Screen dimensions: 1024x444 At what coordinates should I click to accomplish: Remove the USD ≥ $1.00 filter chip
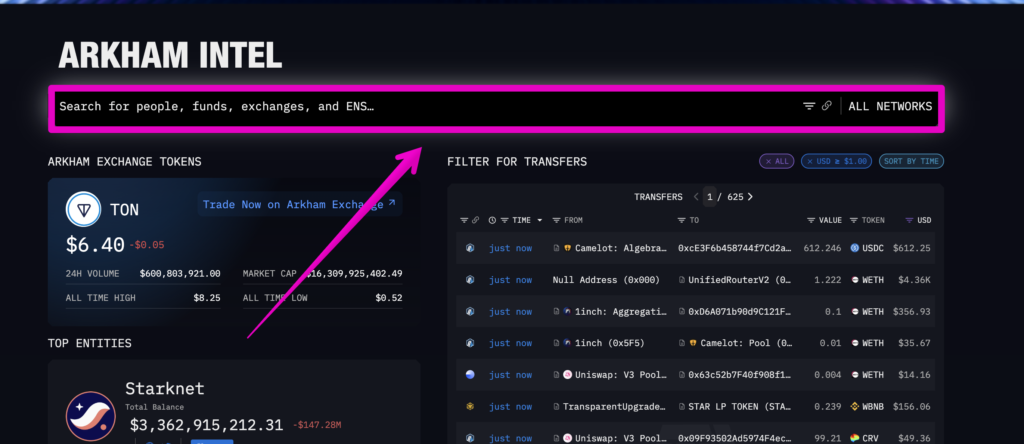[810, 161]
